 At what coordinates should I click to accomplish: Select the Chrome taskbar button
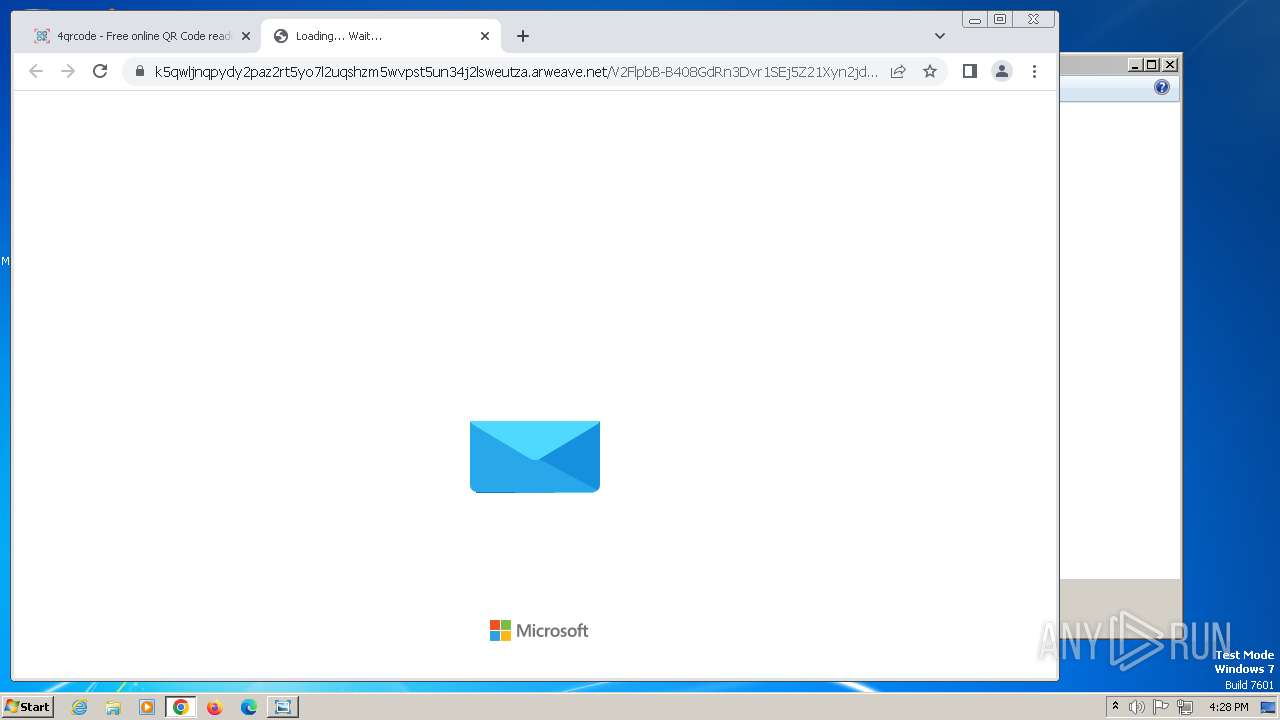tap(181, 707)
